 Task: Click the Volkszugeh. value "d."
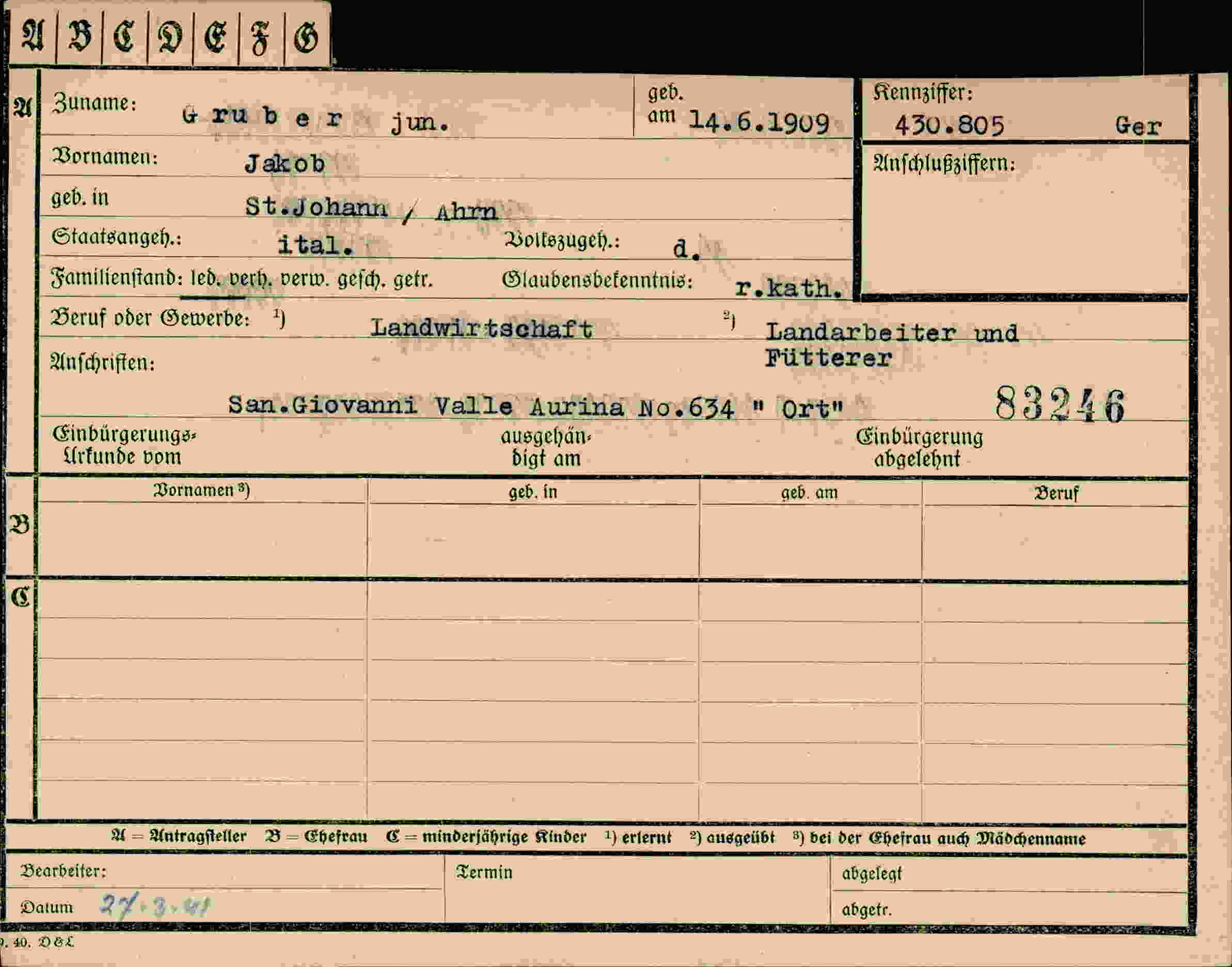687,249
